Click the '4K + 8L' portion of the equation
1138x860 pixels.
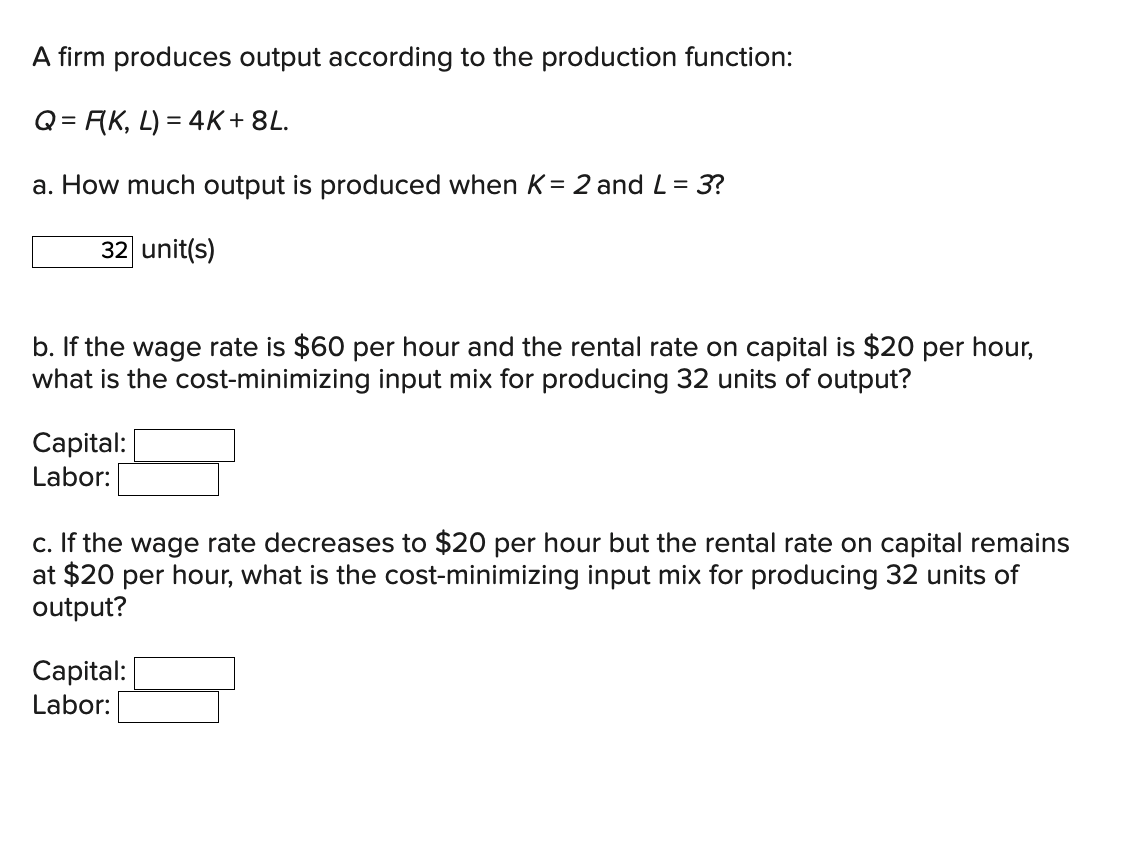point(238,121)
